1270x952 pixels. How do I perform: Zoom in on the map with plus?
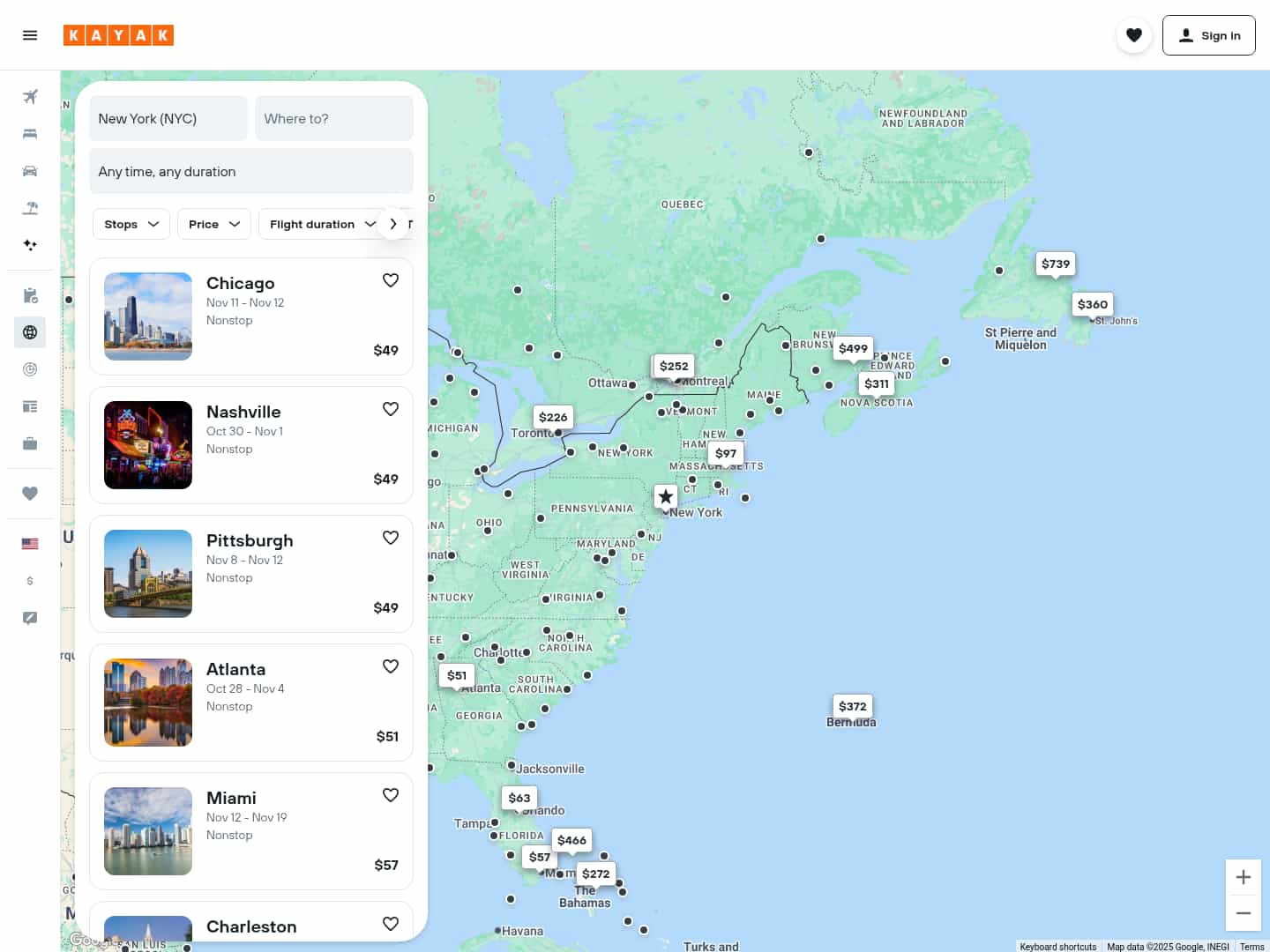[x=1244, y=877]
